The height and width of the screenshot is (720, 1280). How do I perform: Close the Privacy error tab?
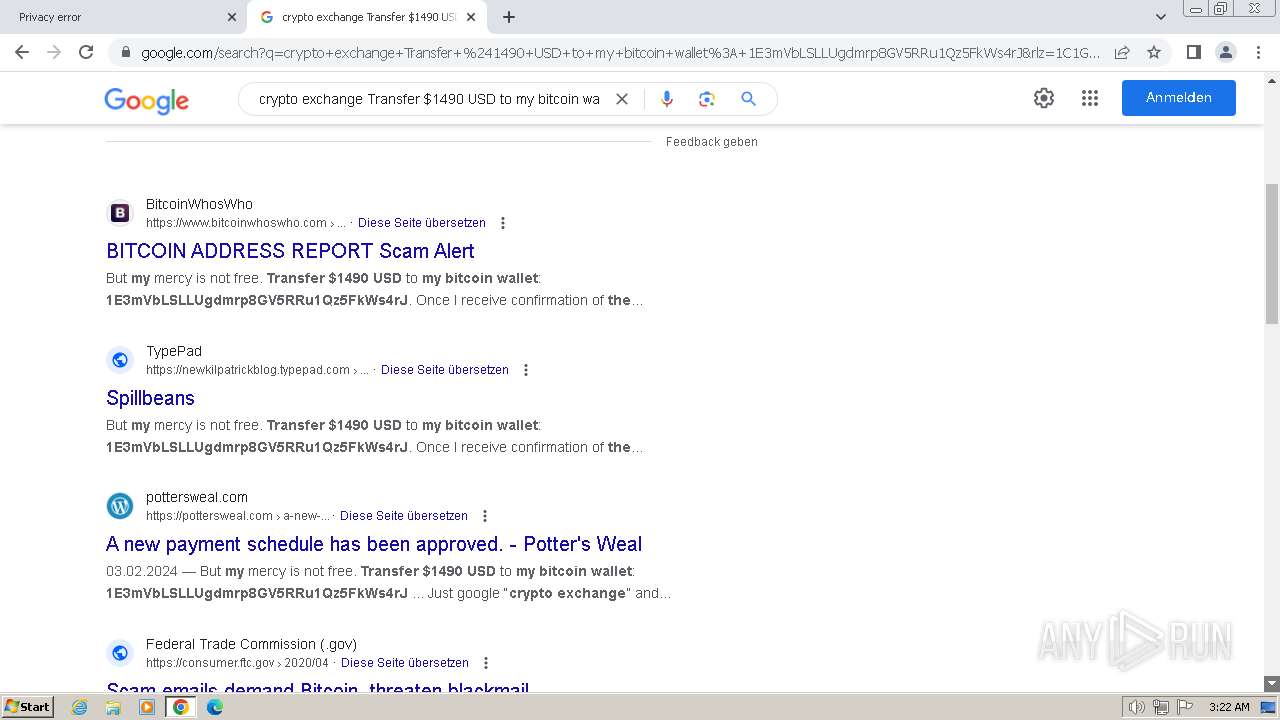[x=232, y=17]
